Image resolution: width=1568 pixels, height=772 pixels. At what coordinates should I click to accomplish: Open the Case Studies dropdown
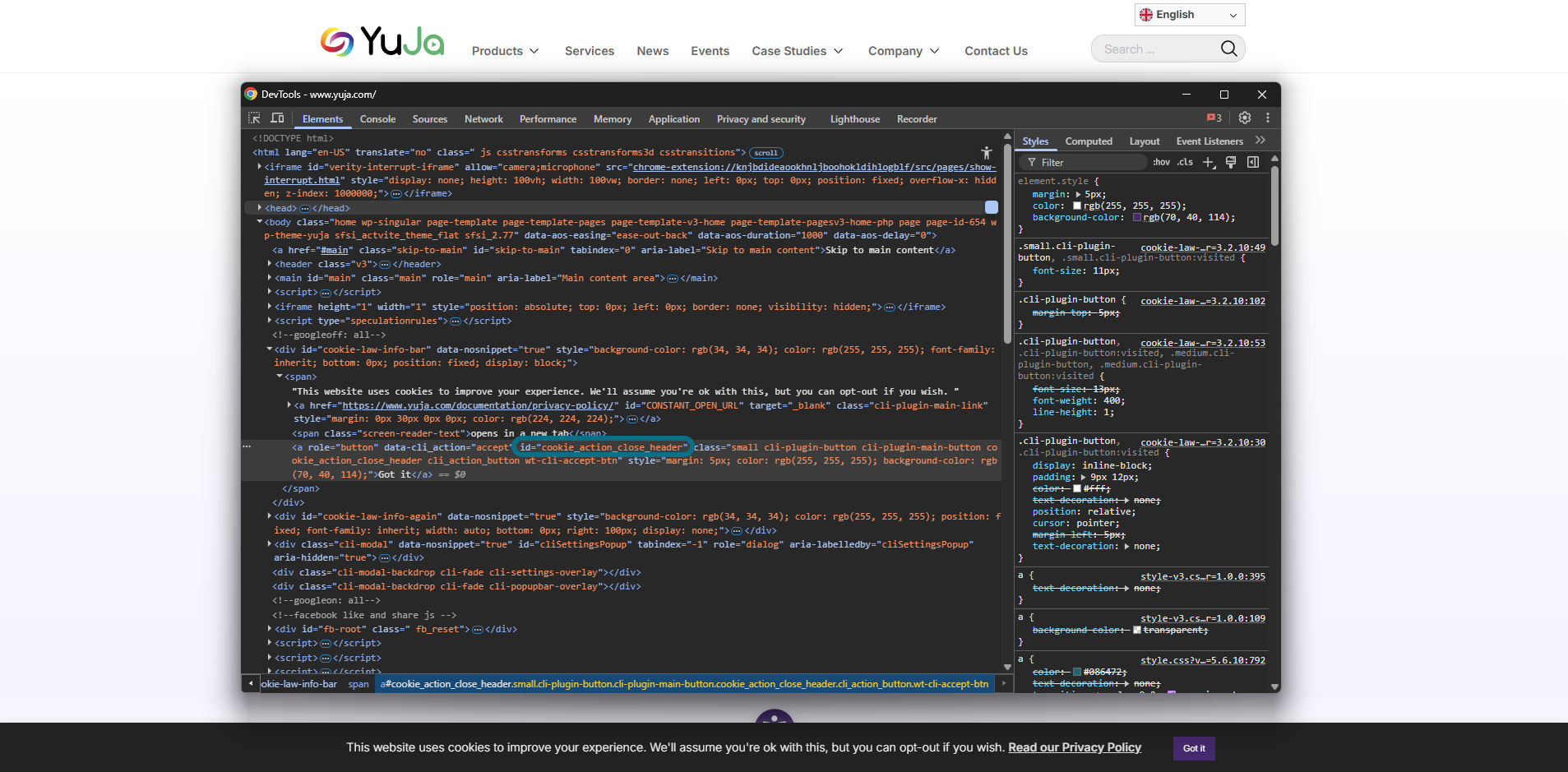pos(798,51)
